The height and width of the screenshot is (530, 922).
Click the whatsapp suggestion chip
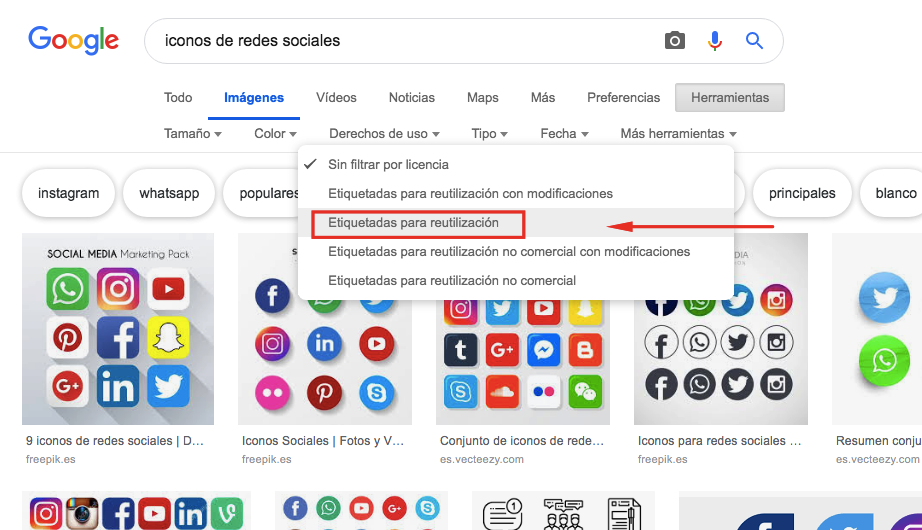point(169,193)
